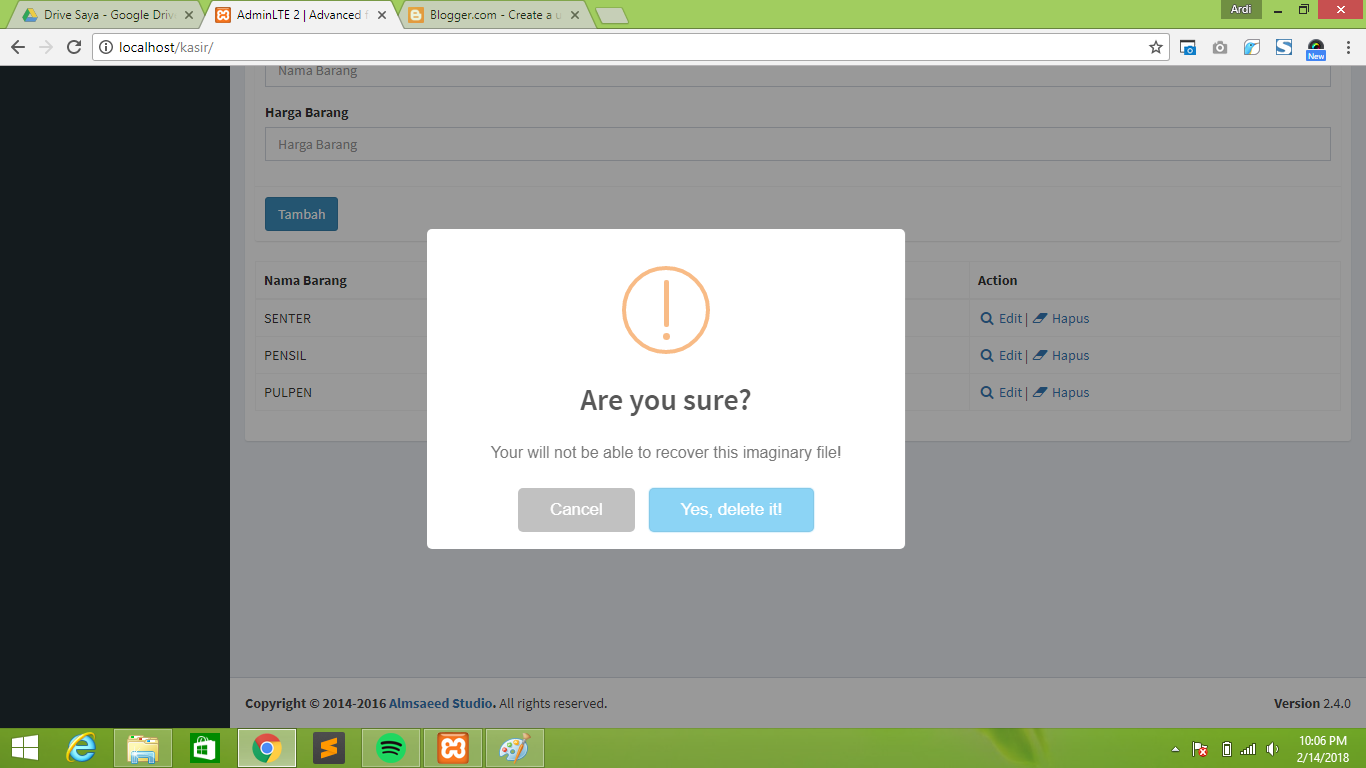Launch Spotify from the taskbar

[x=390, y=747]
